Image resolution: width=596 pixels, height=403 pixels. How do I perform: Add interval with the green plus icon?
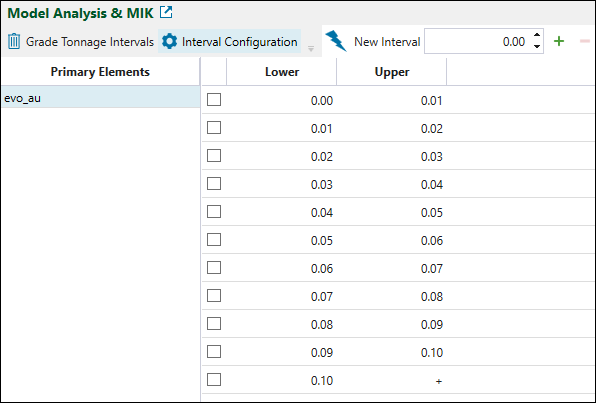(x=559, y=41)
